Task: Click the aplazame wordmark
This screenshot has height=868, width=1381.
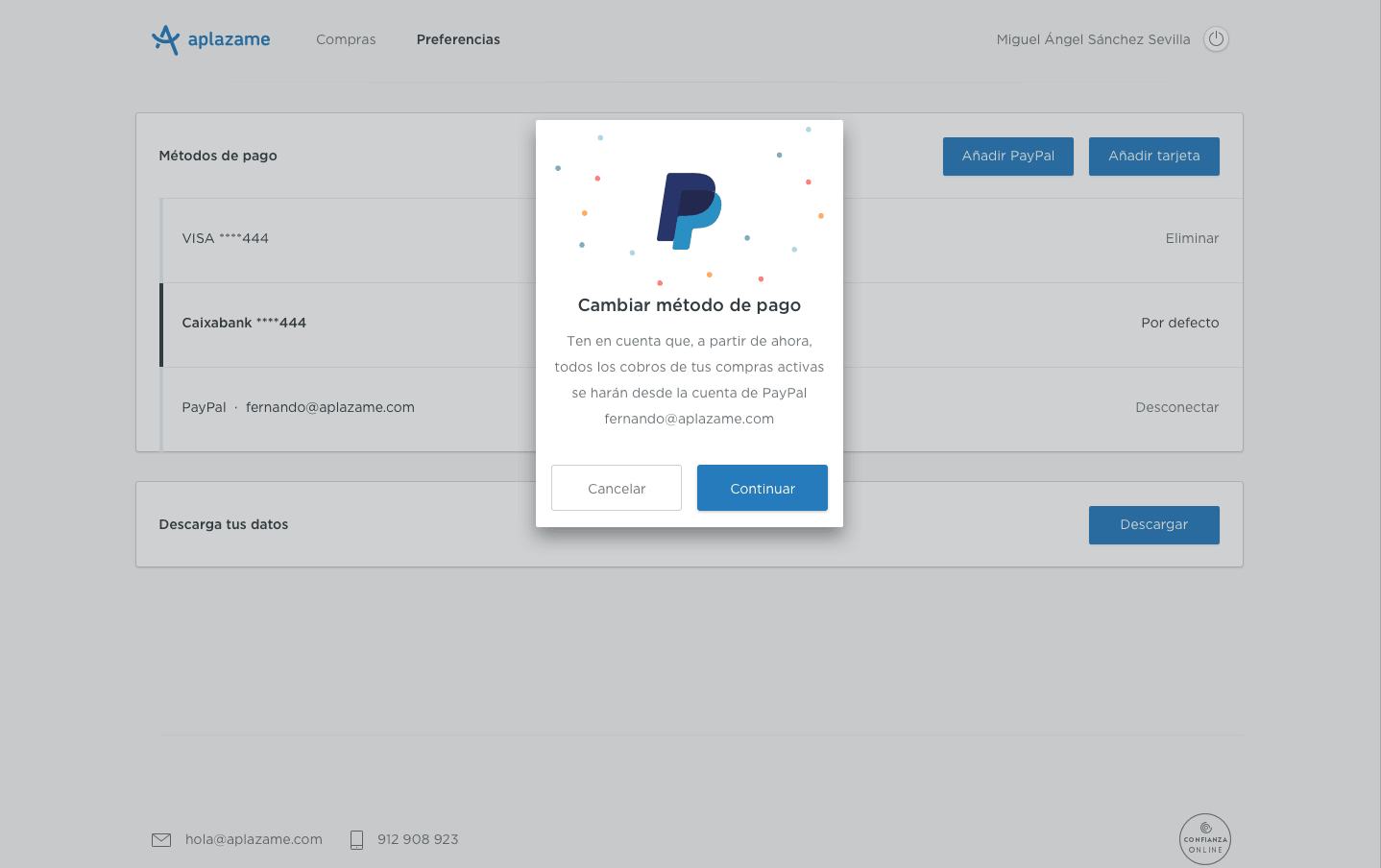Action: pos(229,39)
